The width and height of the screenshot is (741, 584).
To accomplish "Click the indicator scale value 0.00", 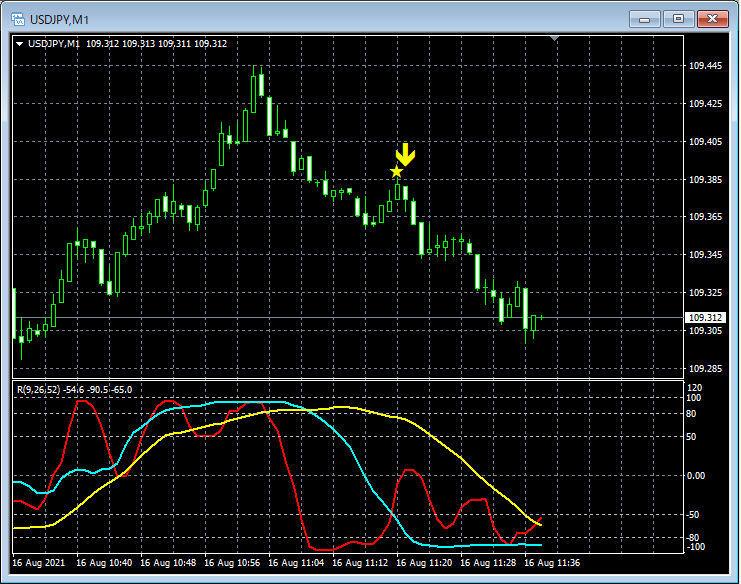I will tap(696, 476).
